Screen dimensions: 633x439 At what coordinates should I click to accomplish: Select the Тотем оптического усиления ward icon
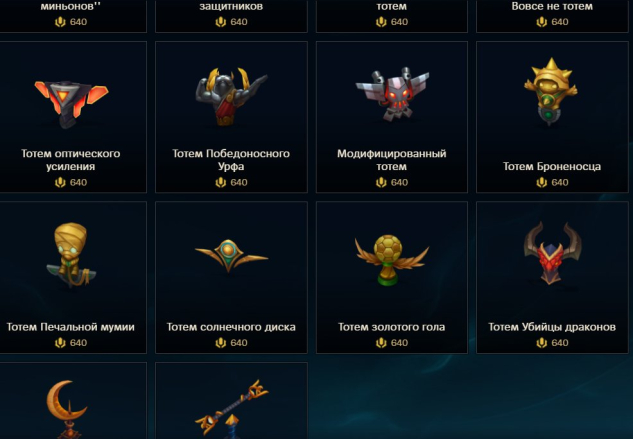(71, 103)
